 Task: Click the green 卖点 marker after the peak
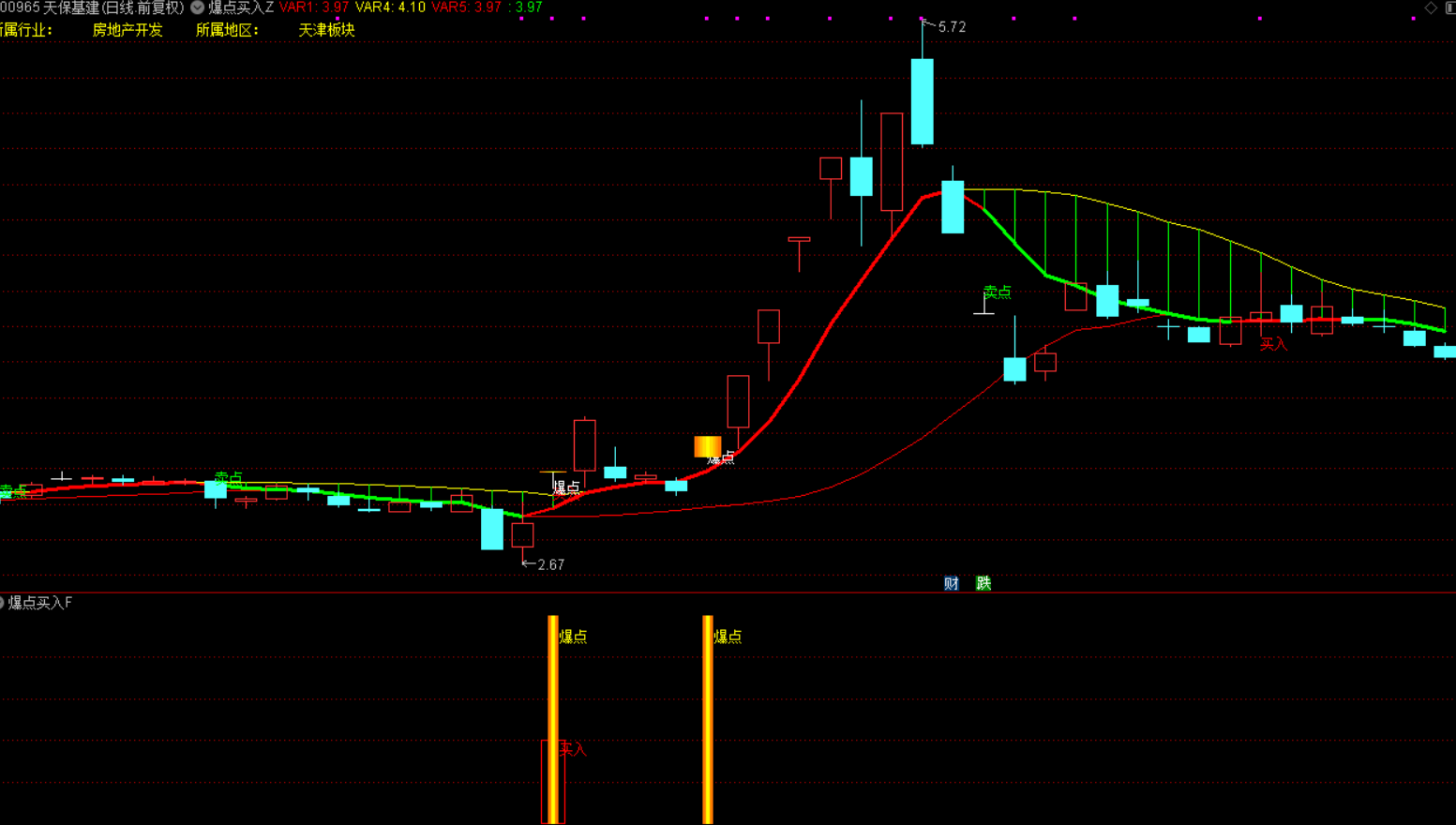coord(998,292)
